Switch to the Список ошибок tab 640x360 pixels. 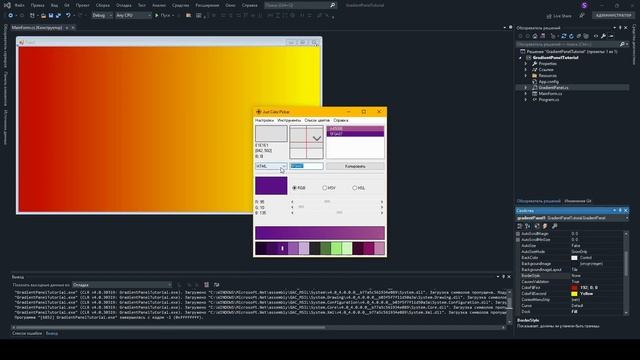coord(27,333)
